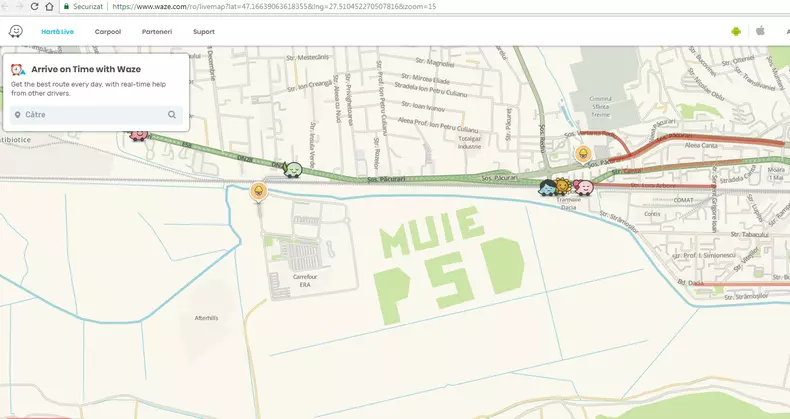Click the Str. Mesteacăniș street label

pyautogui.click(x=307, y=57)
